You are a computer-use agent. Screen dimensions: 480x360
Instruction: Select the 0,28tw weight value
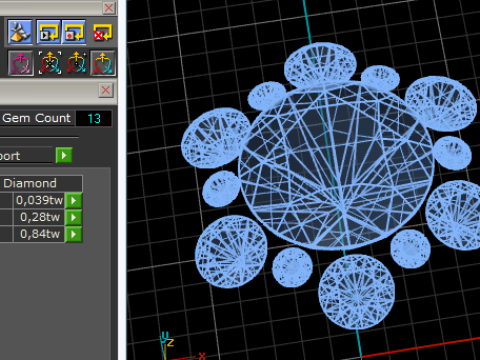click(x=39, y=217)
